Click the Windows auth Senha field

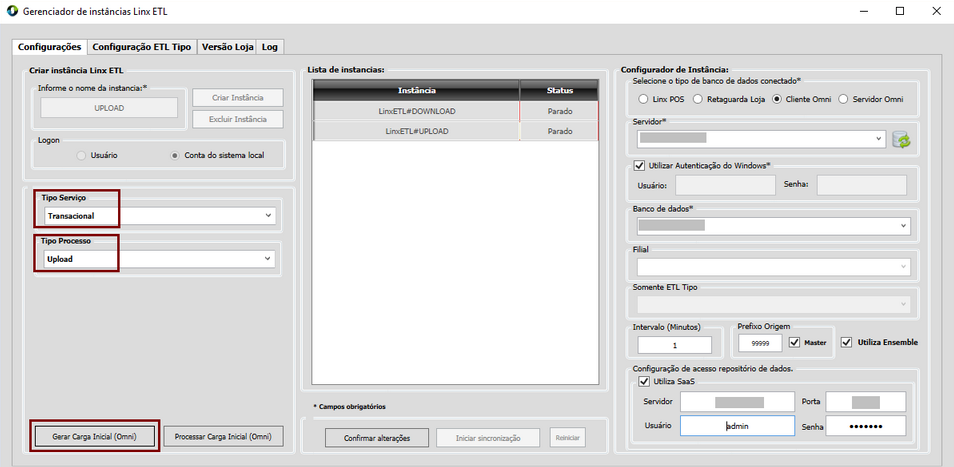point(862,185)
